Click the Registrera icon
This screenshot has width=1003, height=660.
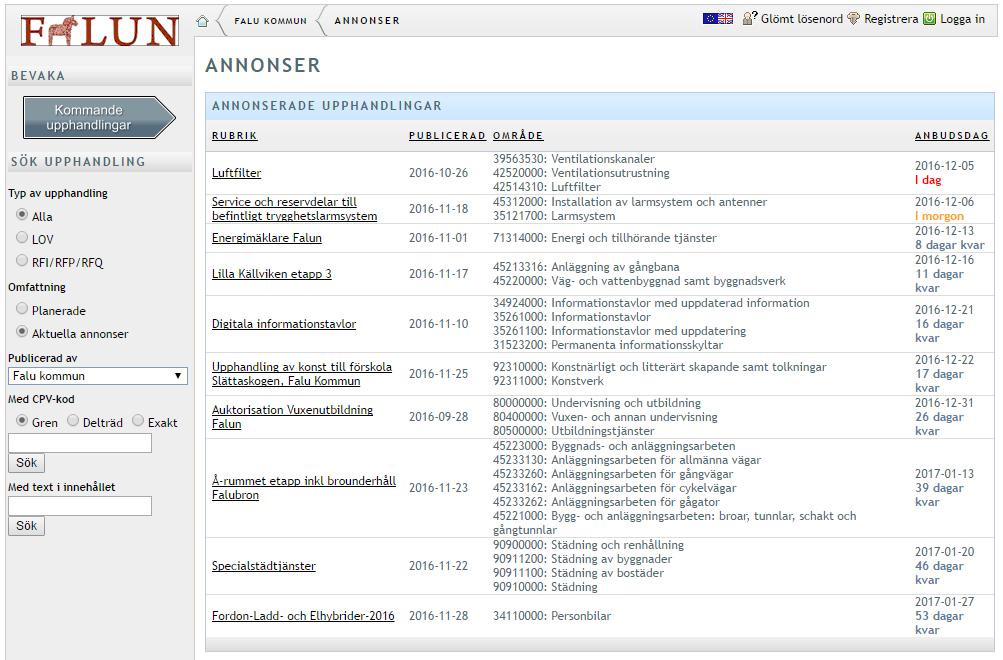(x=853, y=19)
